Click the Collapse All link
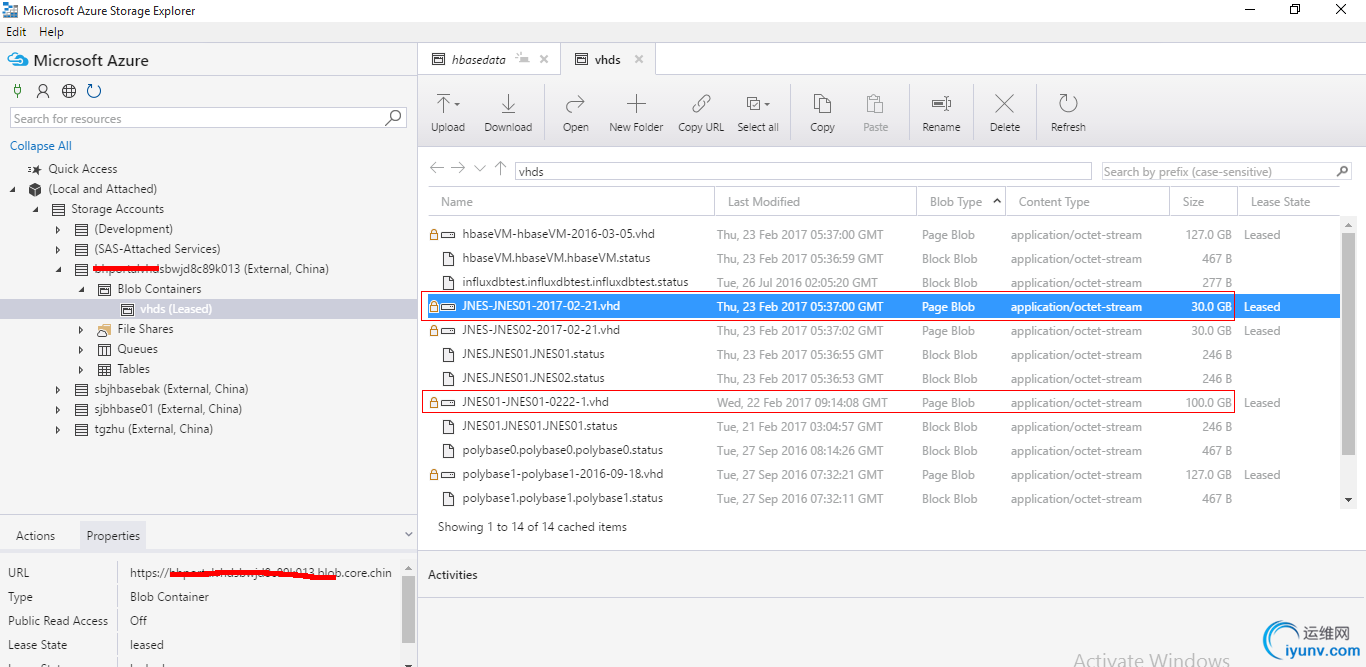Image resolution: width=1366 pixels, height=667 pixels. [x=41, y=146]
